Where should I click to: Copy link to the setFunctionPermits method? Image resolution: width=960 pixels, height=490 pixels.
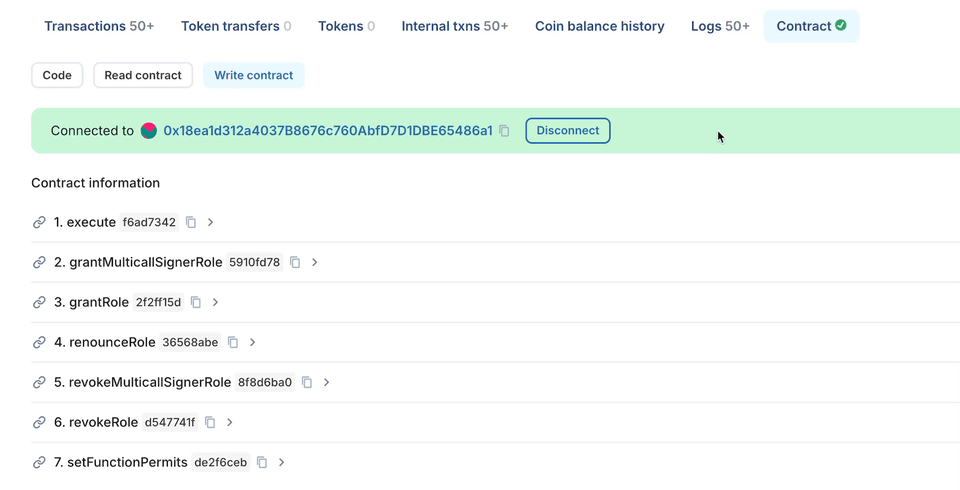tap(40, 462)
